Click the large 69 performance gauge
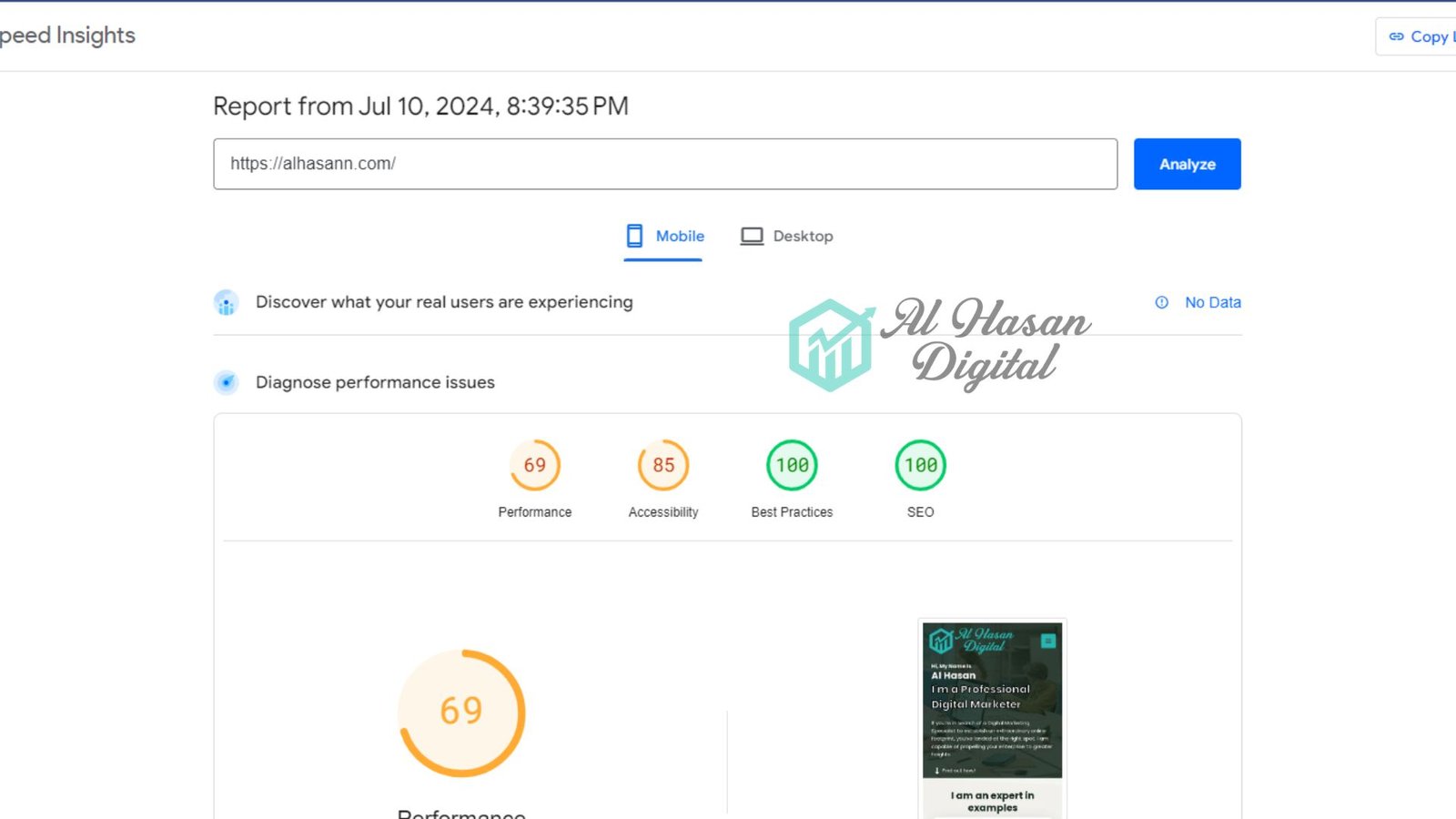Screen dimensions: 1456x819 [x=461, y=713]
